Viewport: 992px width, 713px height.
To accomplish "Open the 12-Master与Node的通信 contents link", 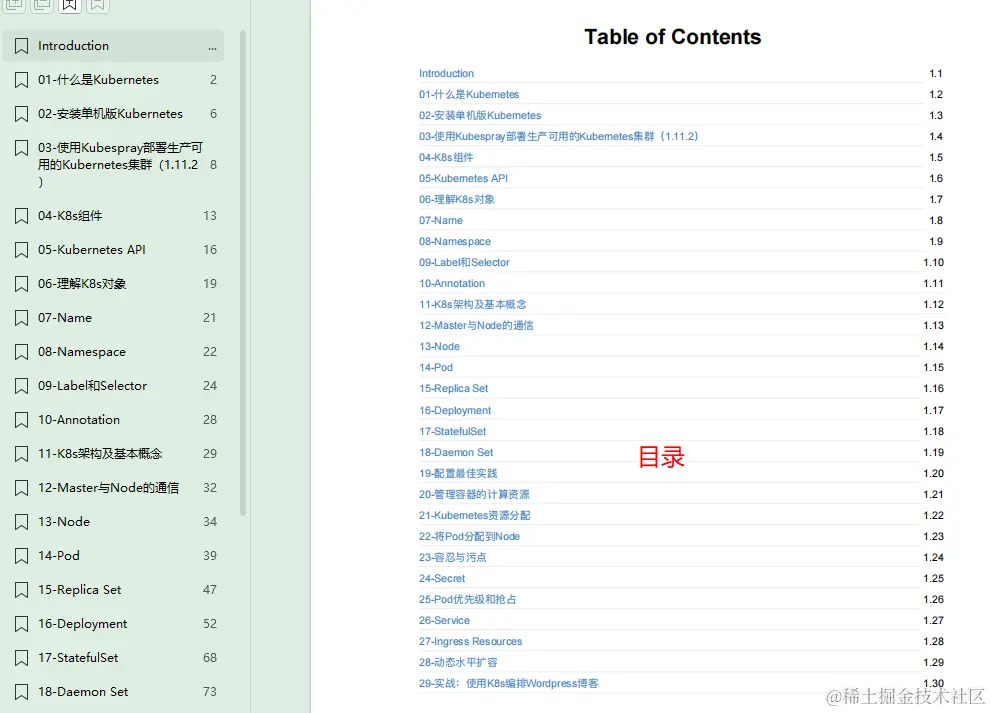I will pyautogui.click(x=476, y=325).
